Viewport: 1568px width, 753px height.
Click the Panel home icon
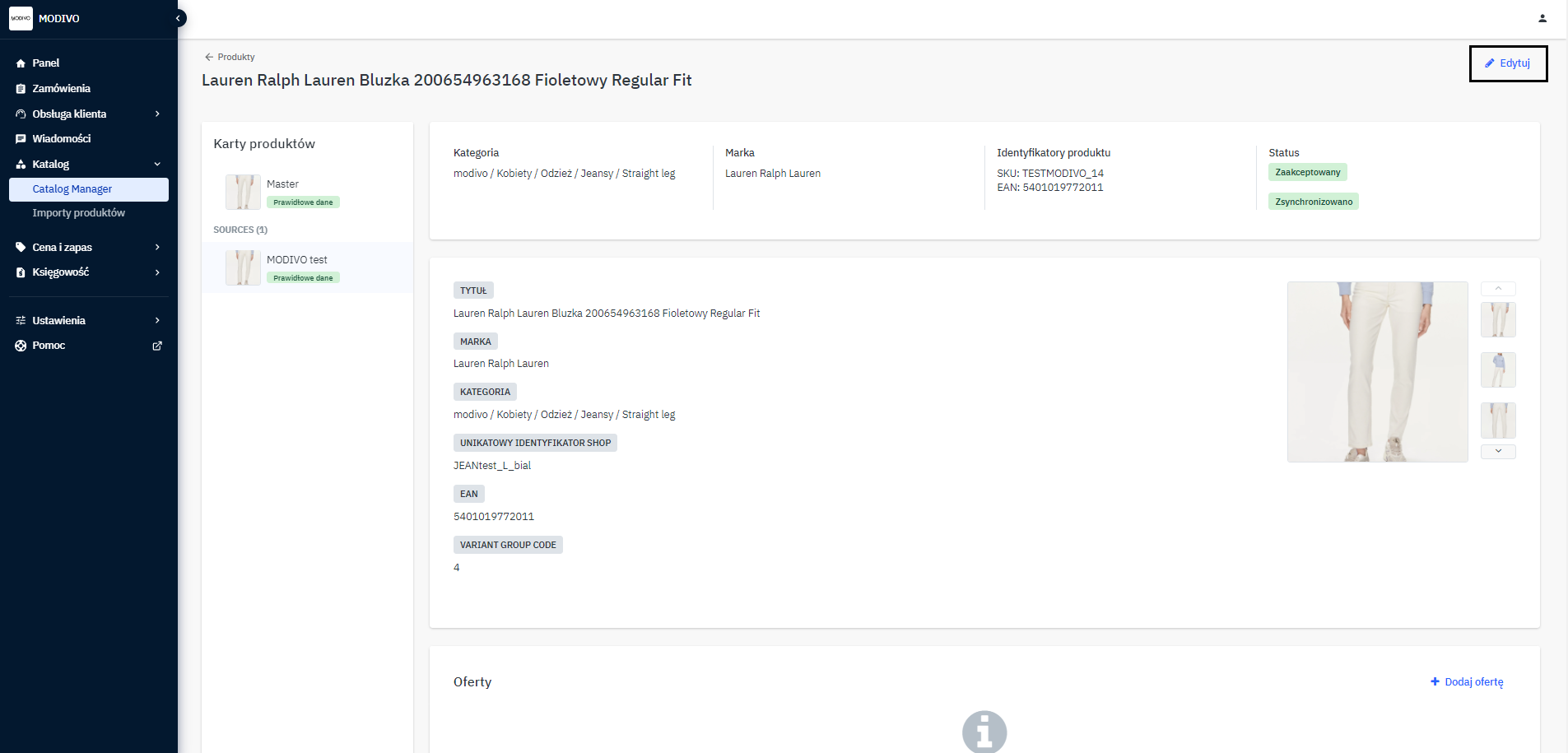pyautogui.click(x=21, y=63)
